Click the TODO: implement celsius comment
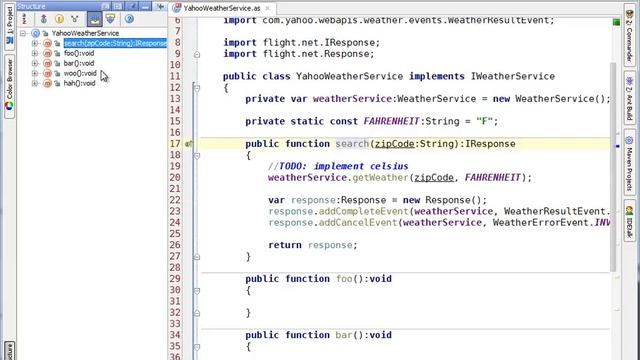Image resolution: width=640 pixels, height=360 pixels. point(338,166)
